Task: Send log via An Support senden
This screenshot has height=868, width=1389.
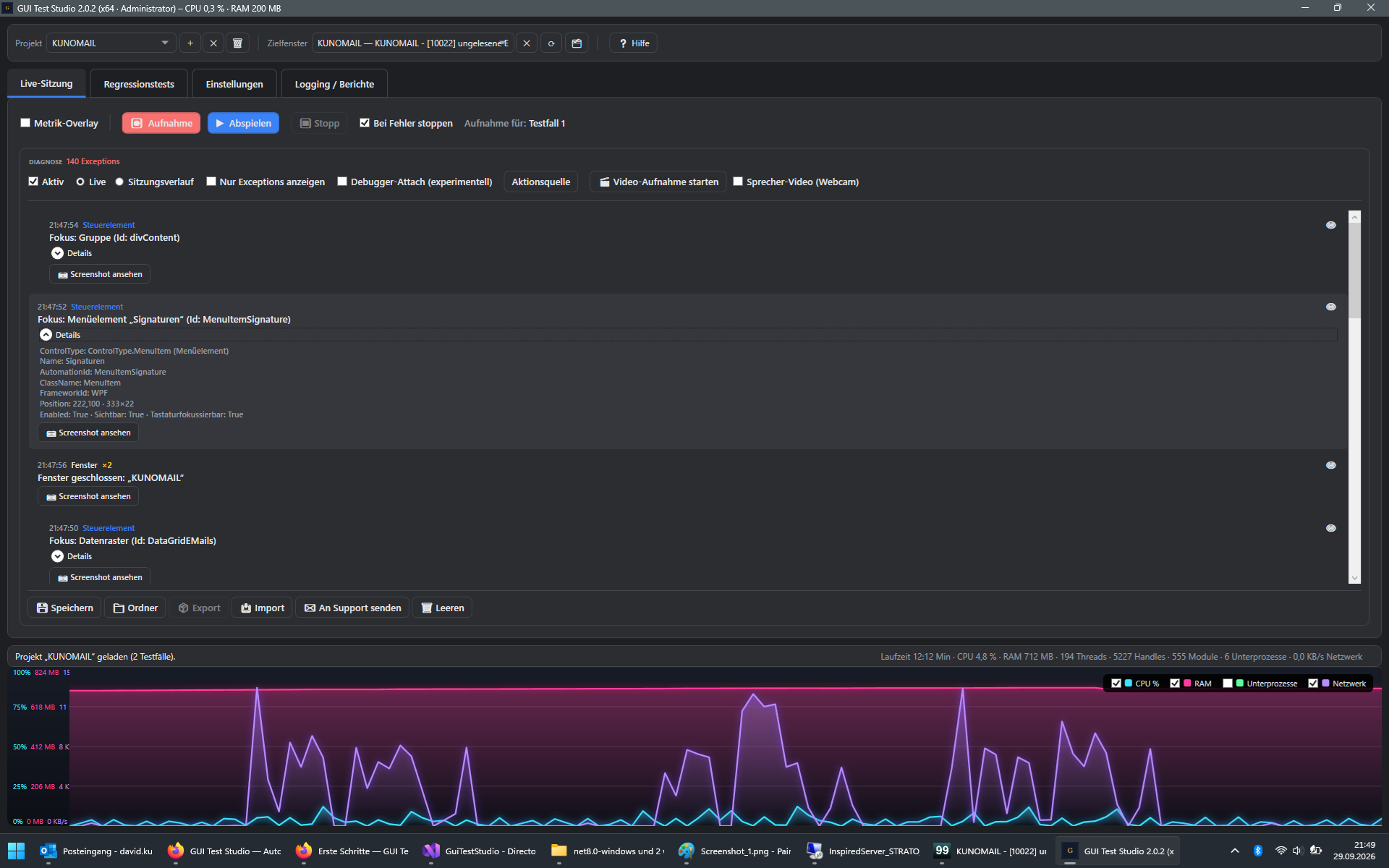Action: [352, 608]
